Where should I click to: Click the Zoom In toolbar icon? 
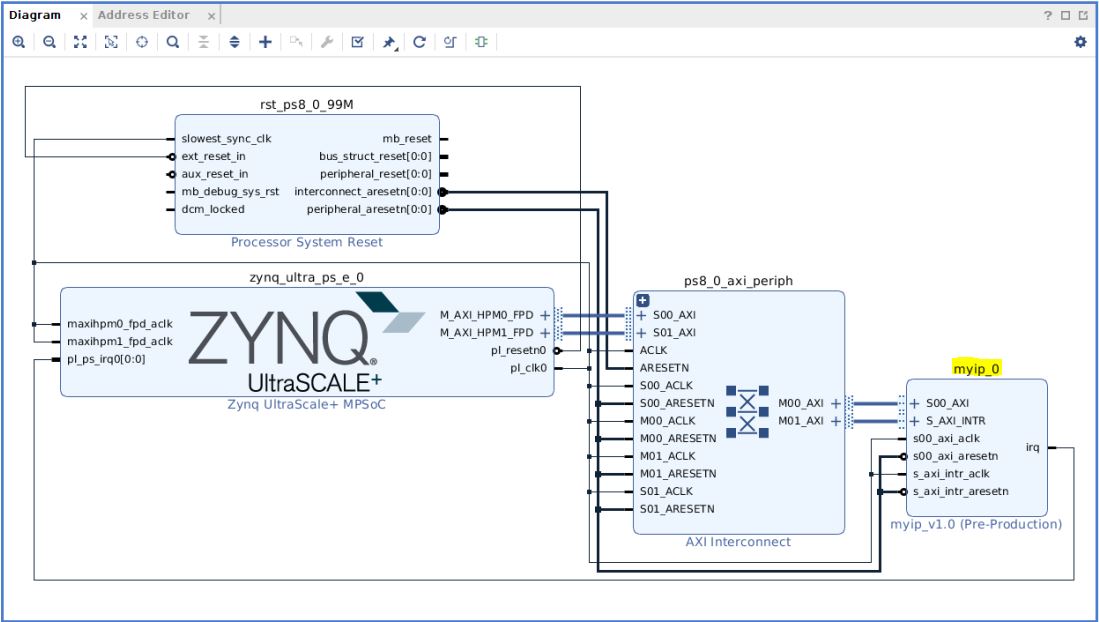coord(18,42)
